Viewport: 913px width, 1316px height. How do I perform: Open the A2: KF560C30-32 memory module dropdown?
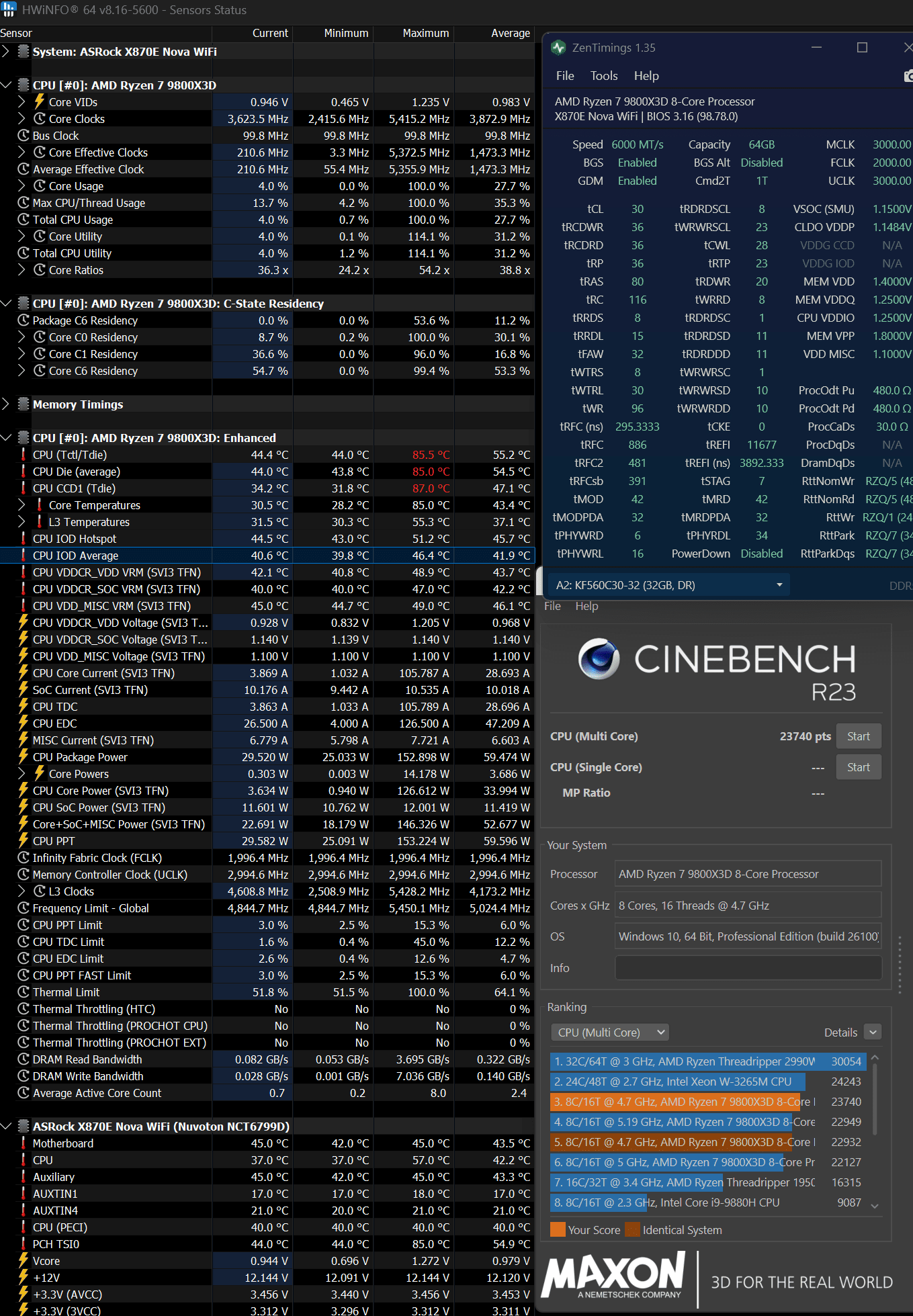[668, 585]
